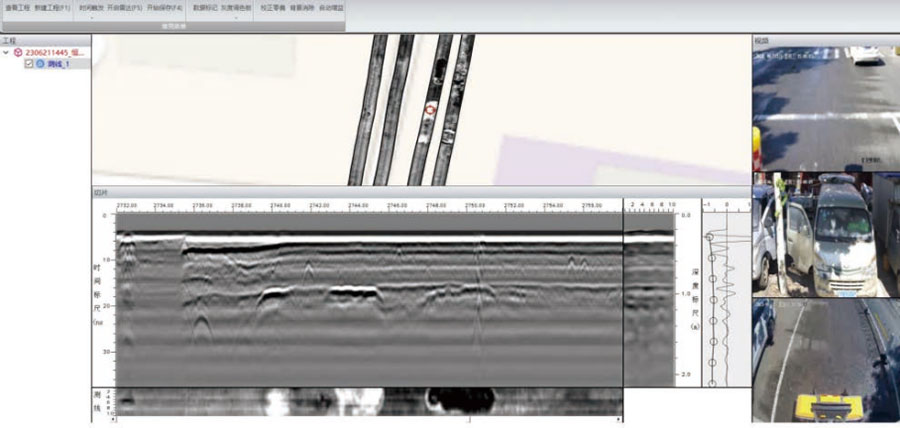Apply 校正零偏 zero offset correction

click(x=272, y=7)
